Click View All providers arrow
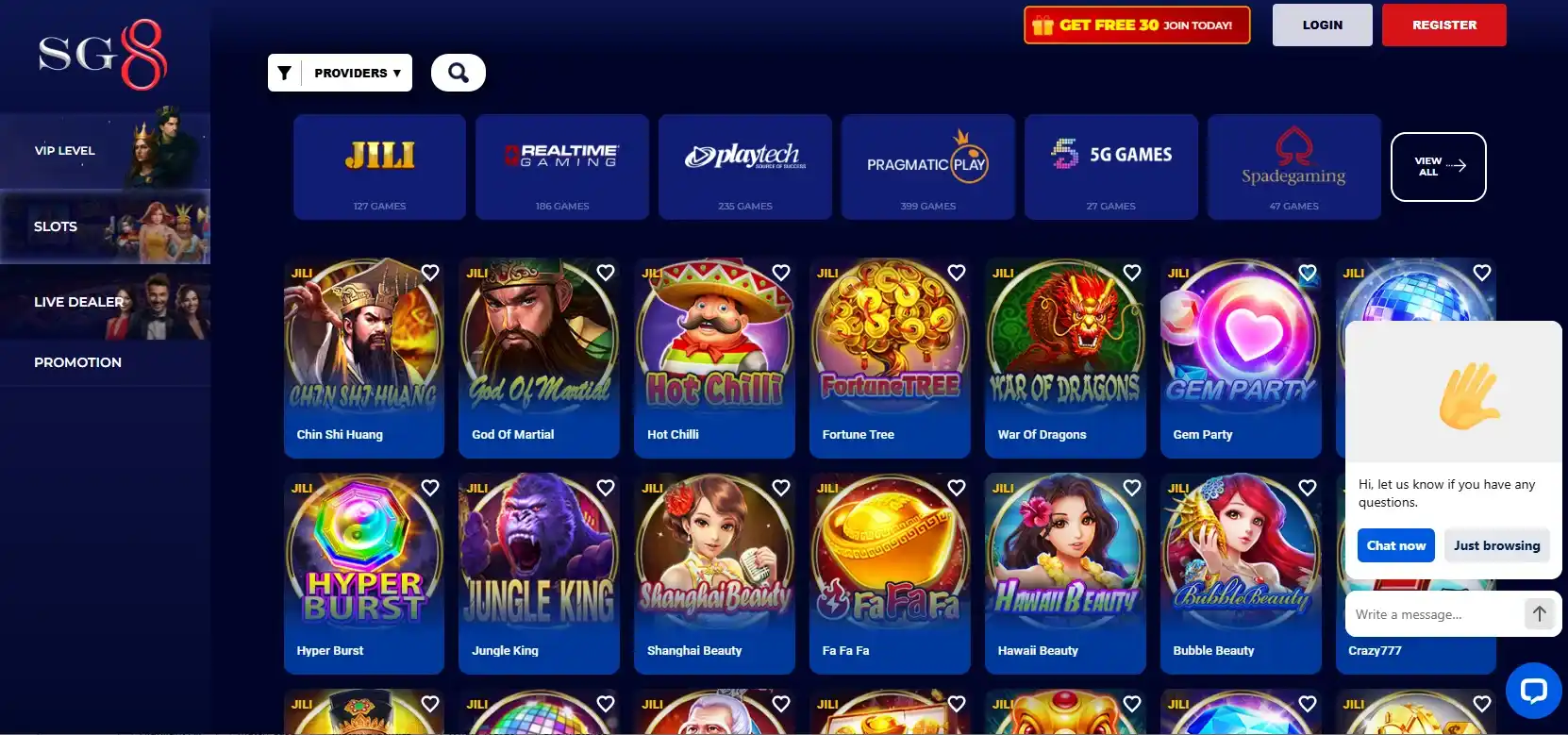Viewport: 1568px width, 735px height. (1439, 167)
